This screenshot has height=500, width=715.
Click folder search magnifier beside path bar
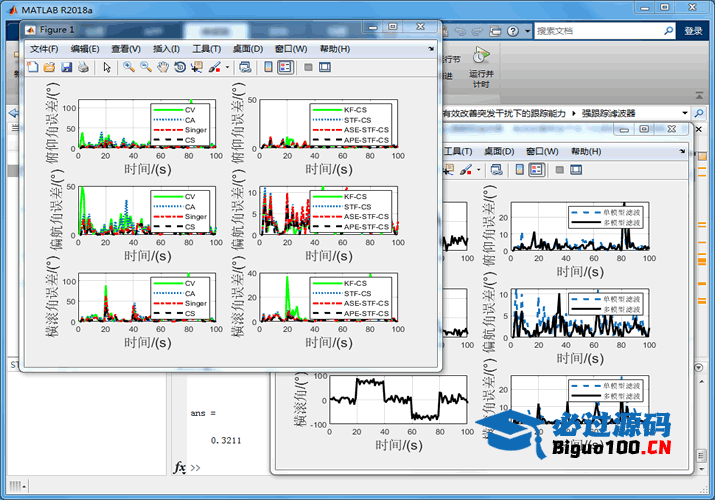(699, 113)
